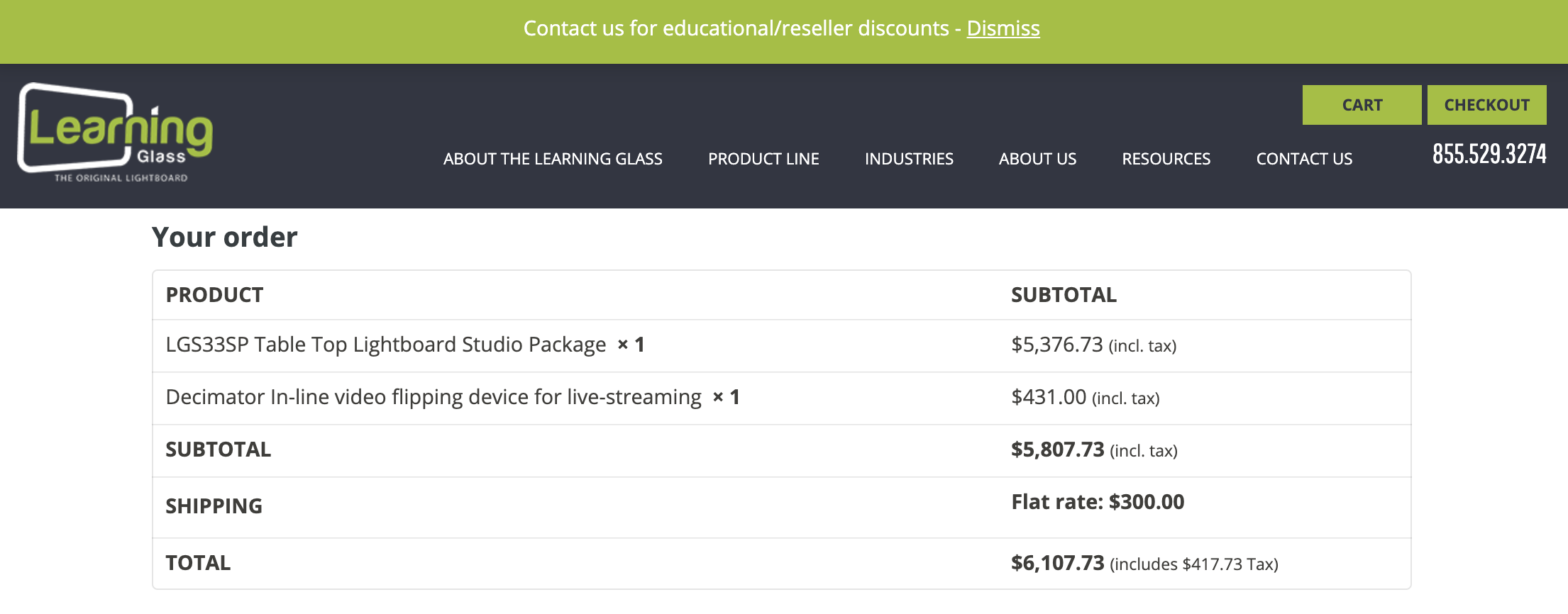Image resolution: width=1568 pixels, height=614 pixels.
Task: Open the About The Learning Glass menu
Action: [x=553, y=159]
